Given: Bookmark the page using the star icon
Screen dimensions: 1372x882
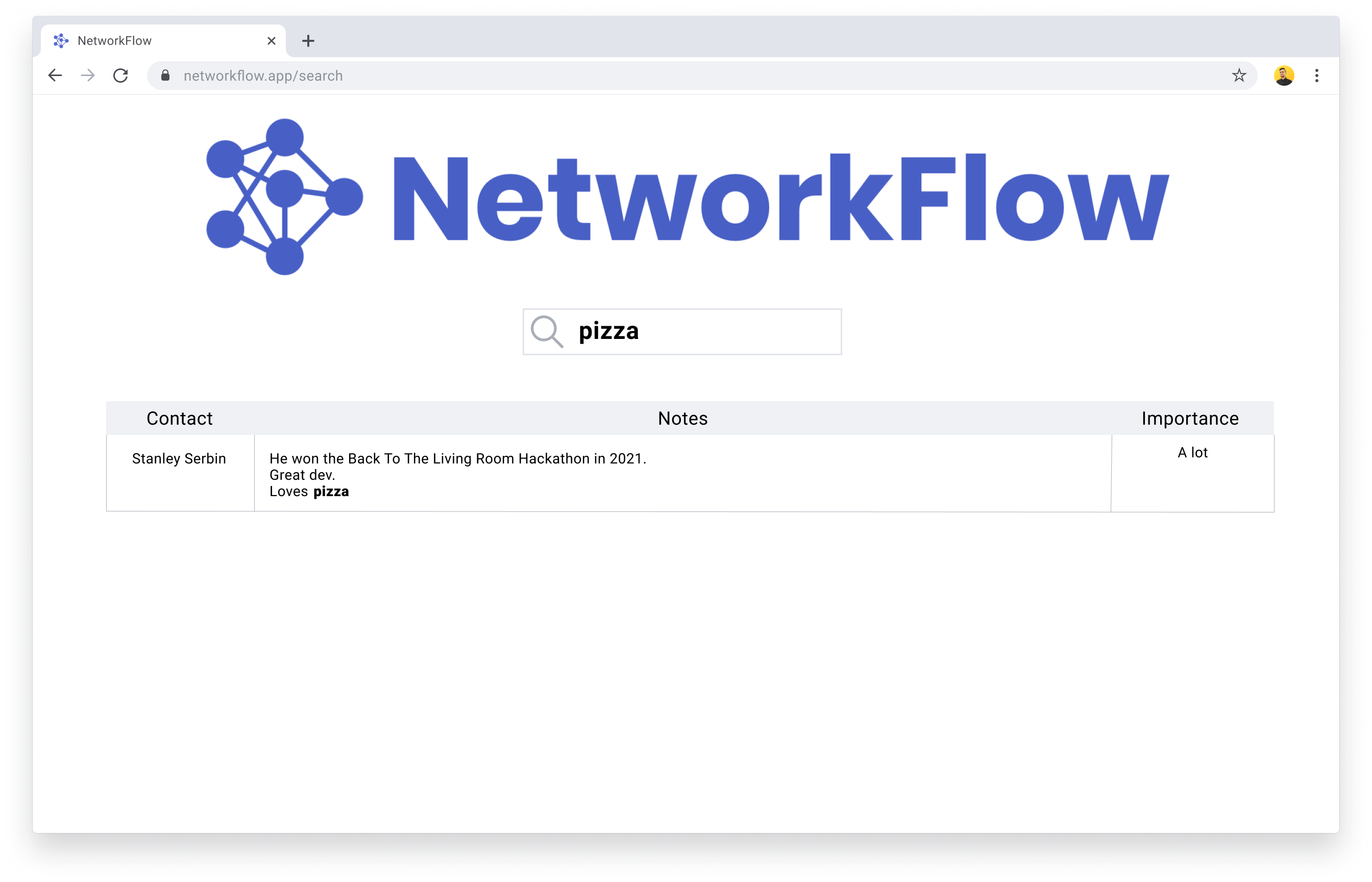Looking at the screenshot, I should point(1239,75).
